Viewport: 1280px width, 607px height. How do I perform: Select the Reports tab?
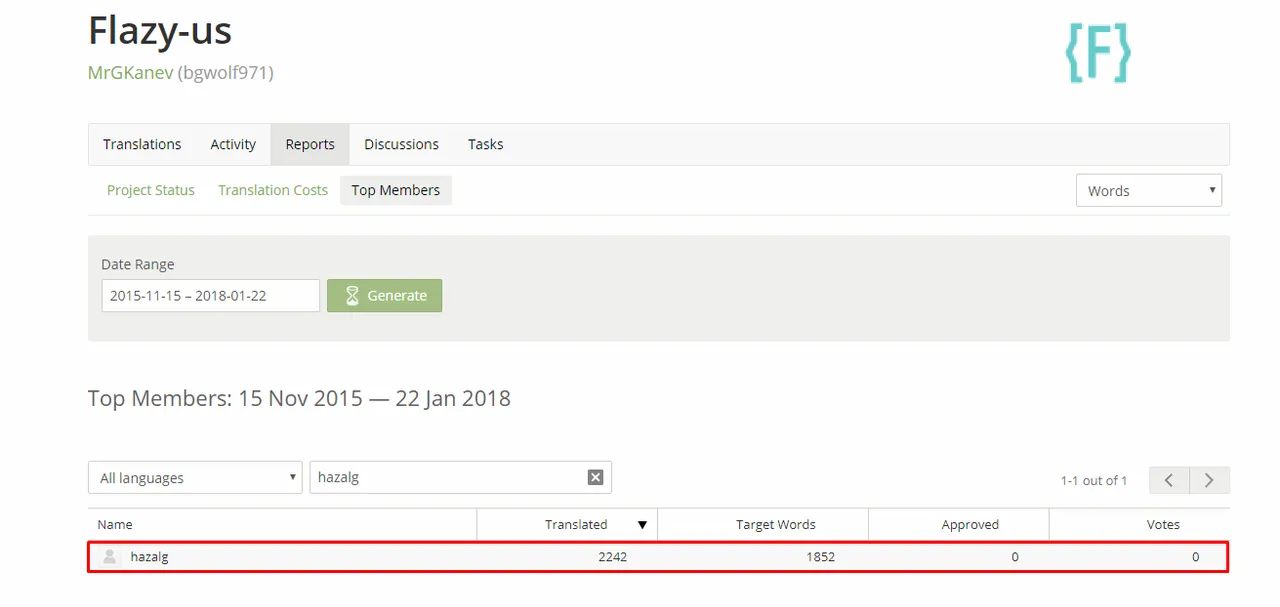[310, 144]
